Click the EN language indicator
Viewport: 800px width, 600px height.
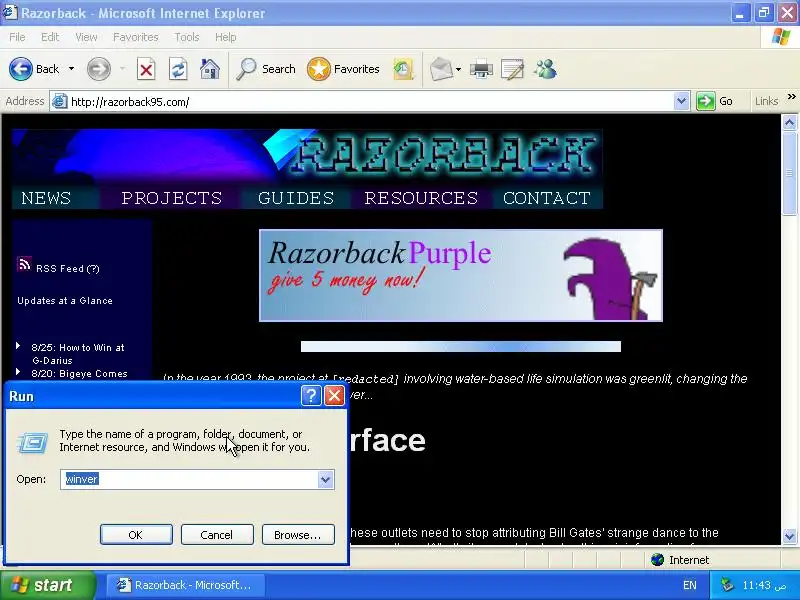[690, 585]
